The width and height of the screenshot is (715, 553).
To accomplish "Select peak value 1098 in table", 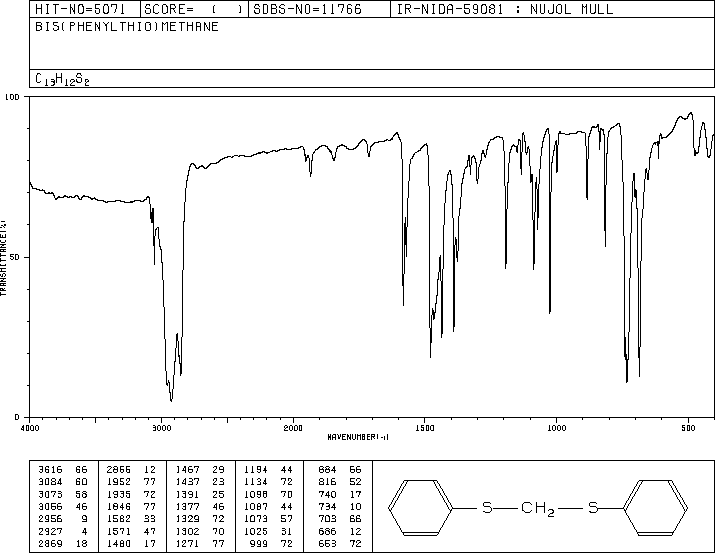I will 256,494.
